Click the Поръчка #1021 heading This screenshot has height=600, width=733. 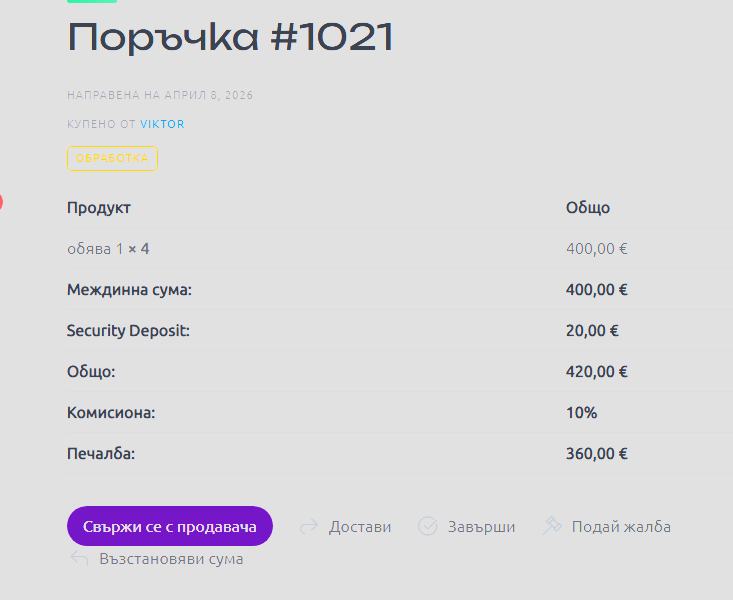[230, 38]
